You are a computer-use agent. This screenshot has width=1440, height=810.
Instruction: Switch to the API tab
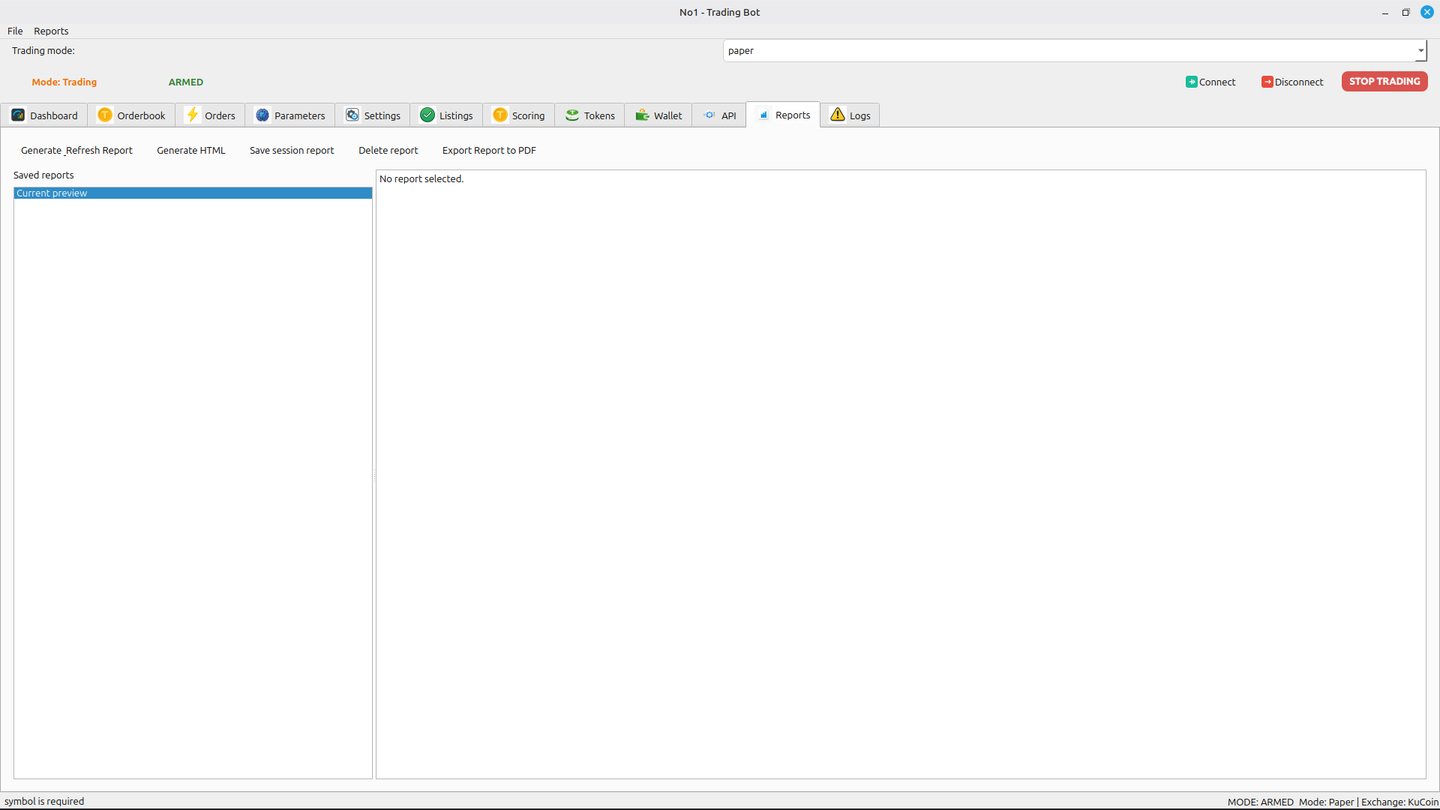[719, 115]
